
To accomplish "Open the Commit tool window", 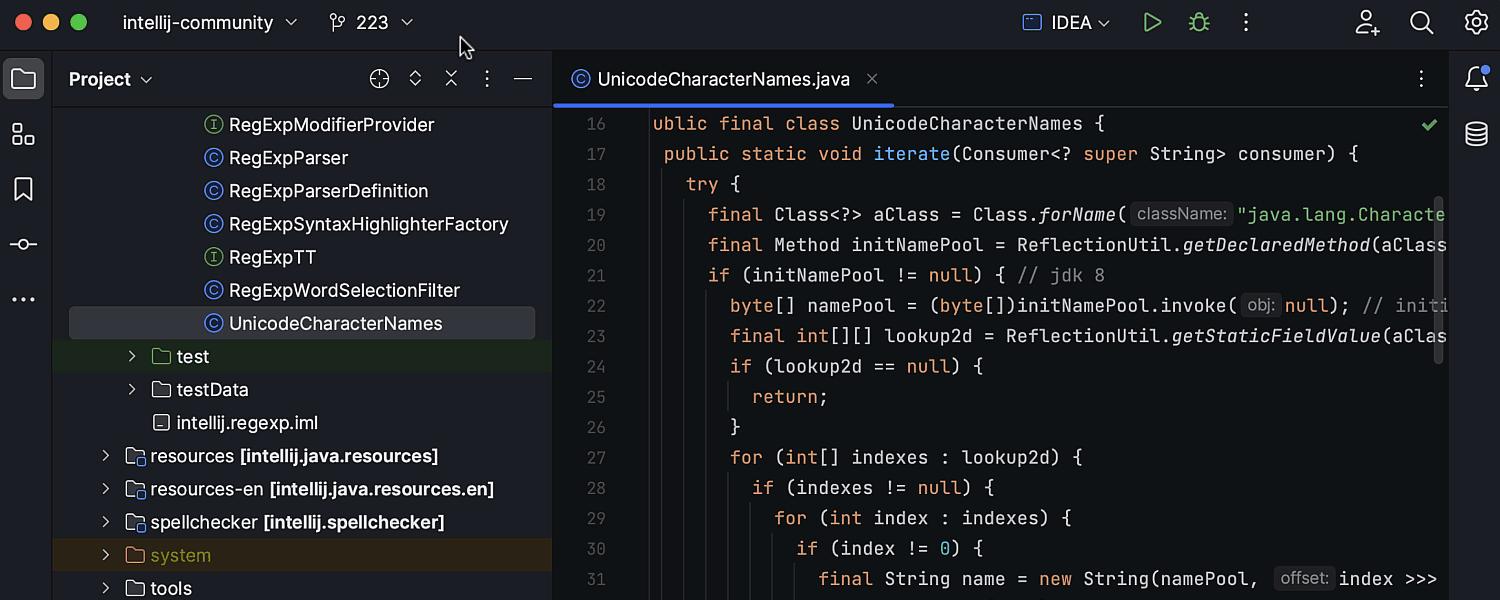I will (x=24, y=244).
